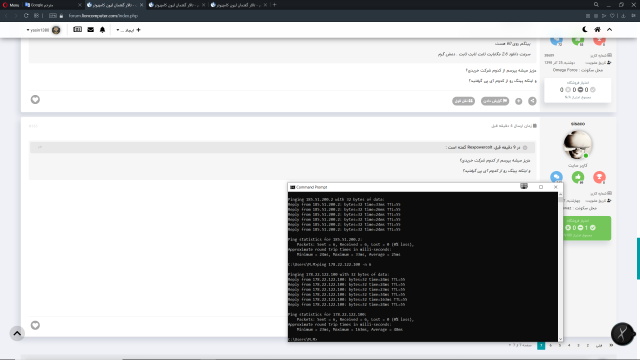The width and height of the screenshot is (640, 360).
Task: Select the current page 7 button
Action: click(541, 345)
